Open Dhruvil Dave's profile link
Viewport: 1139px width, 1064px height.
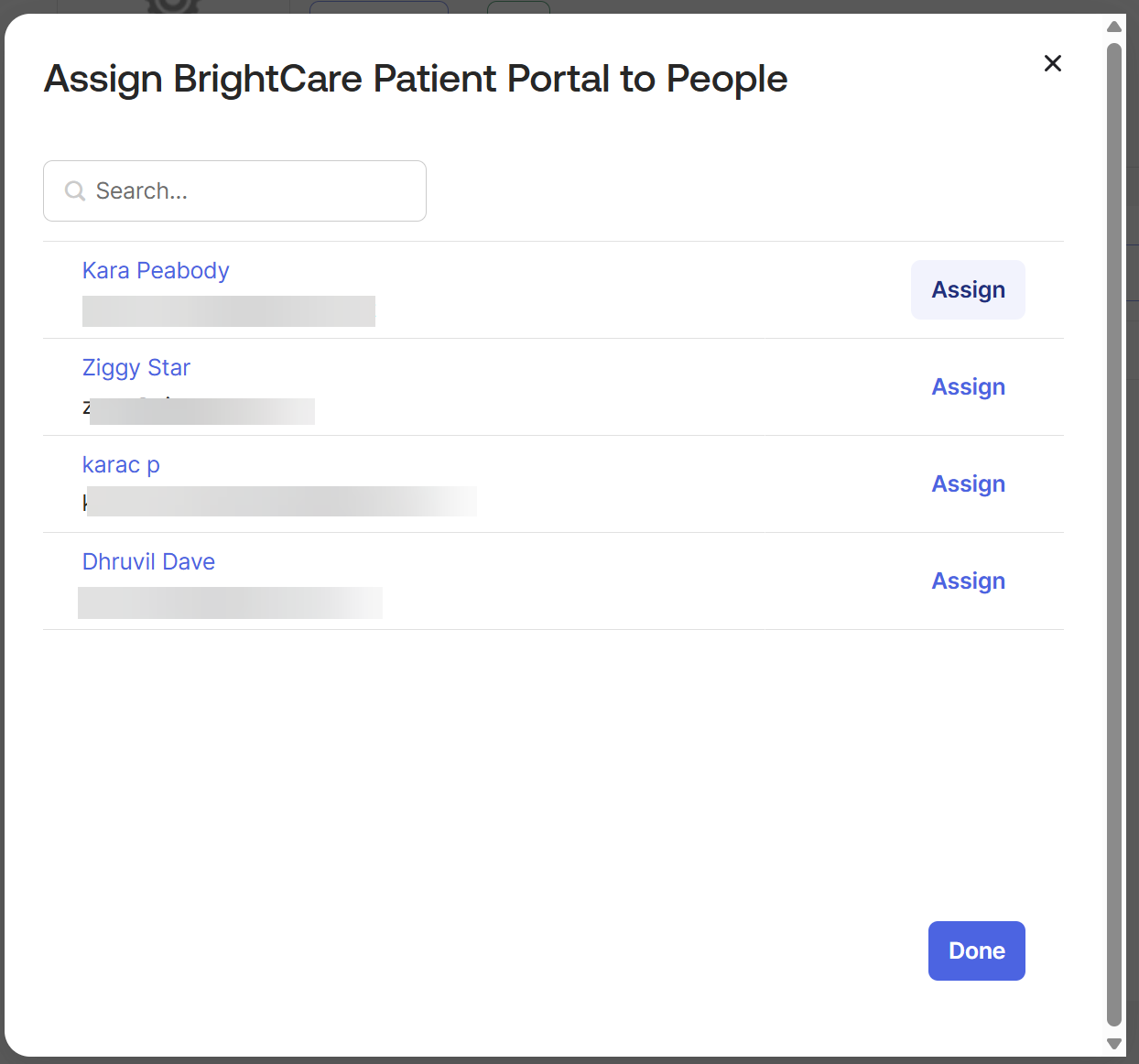point(148,562)
